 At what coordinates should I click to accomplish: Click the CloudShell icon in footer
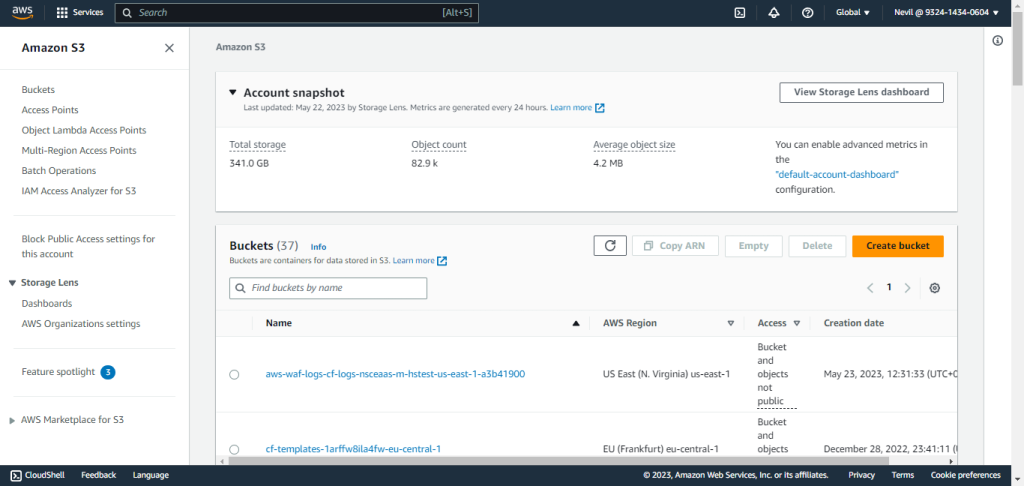[x=16, y=475]
